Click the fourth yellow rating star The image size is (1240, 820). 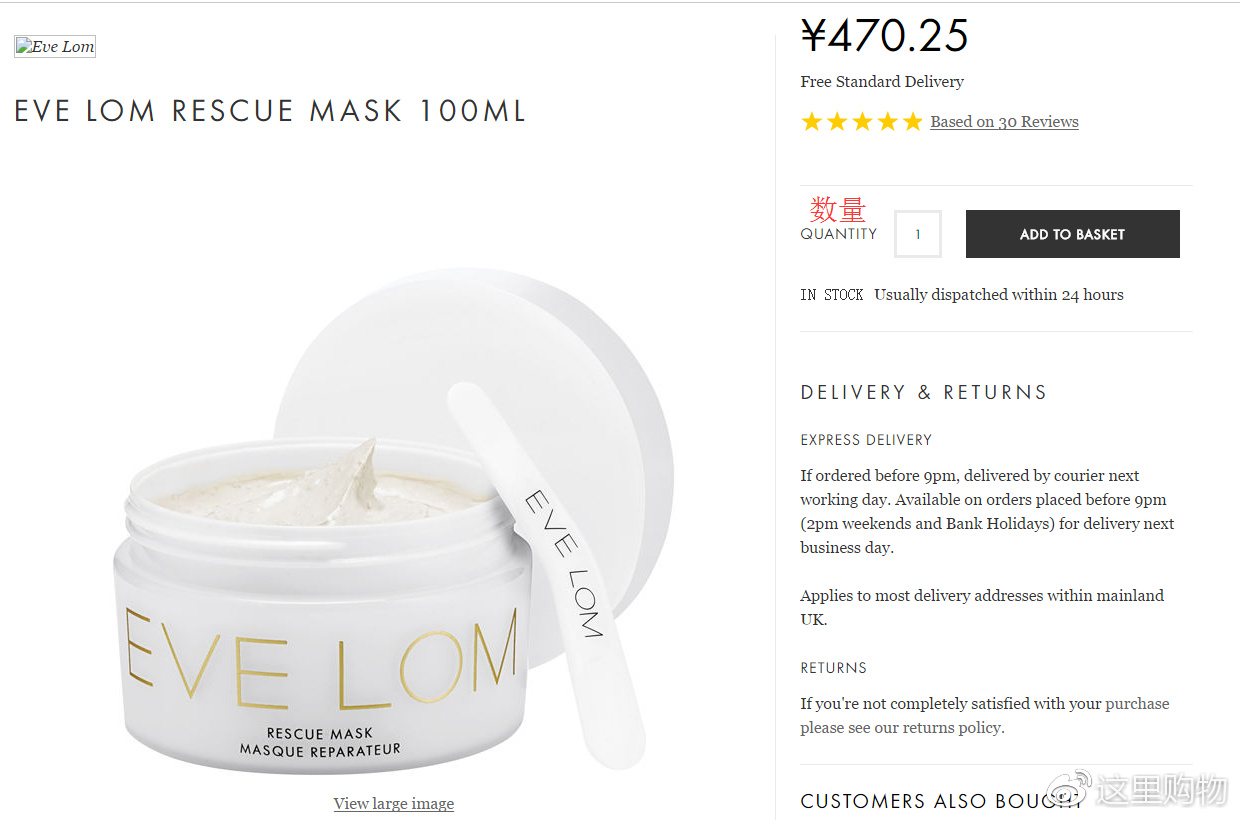pyautogui.click(x=887, y=122)
